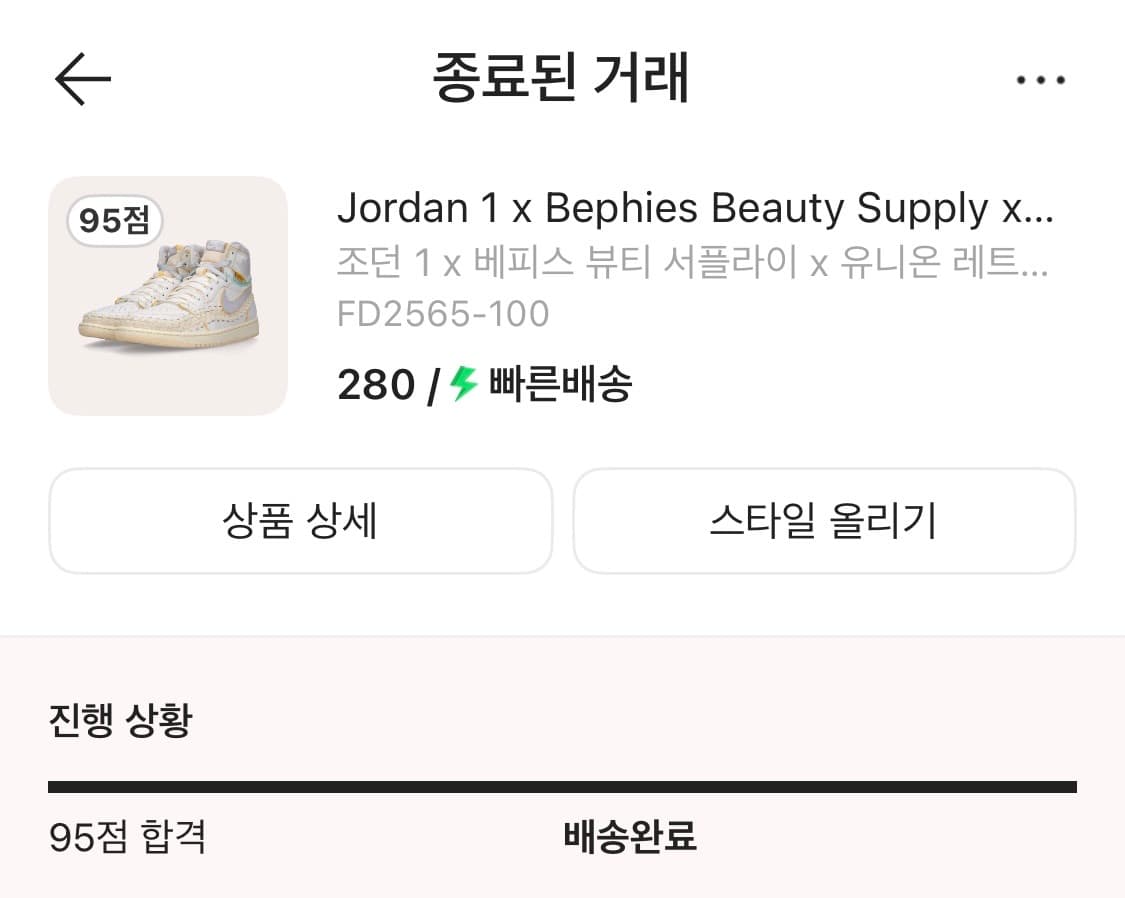Tap the 배송완료 status step

click(630, 836)
